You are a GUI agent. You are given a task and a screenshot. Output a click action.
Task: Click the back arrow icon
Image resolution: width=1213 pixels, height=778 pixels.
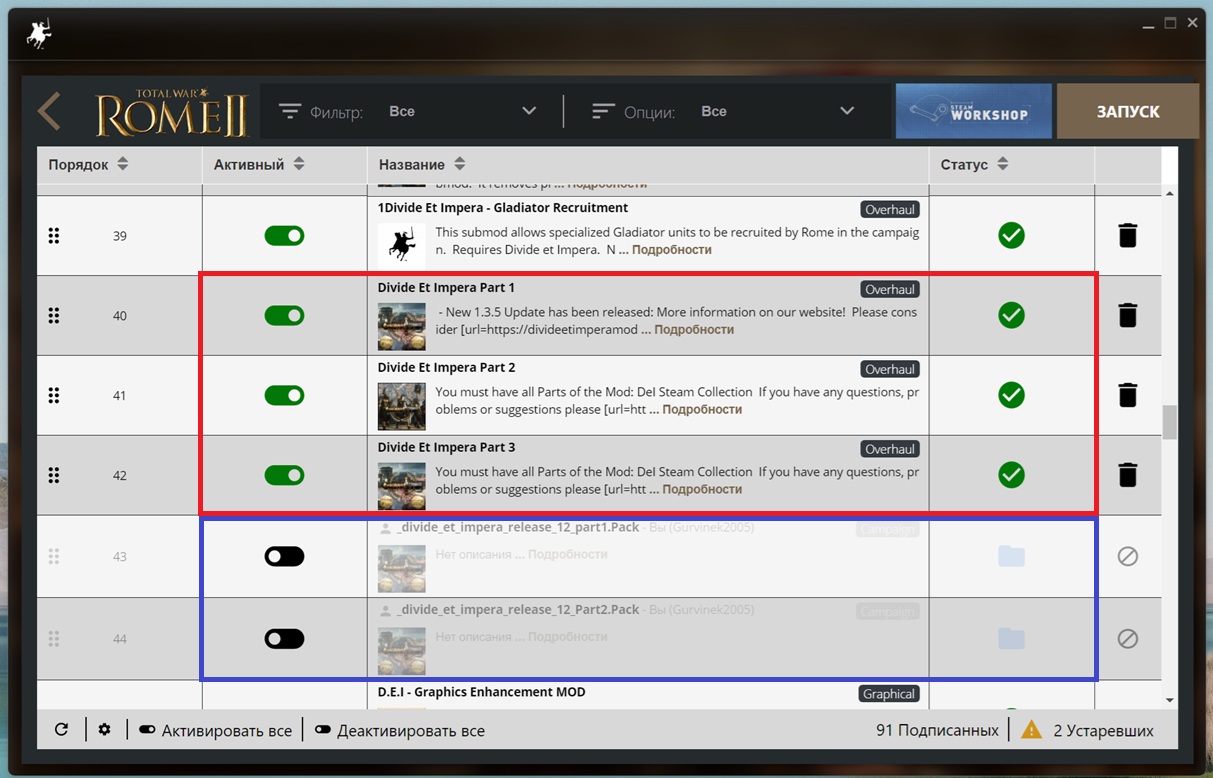point(49,111)
